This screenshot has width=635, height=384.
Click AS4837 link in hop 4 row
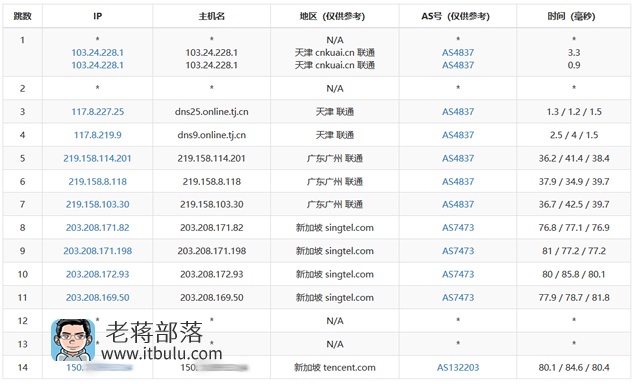[x=458, y=135]
